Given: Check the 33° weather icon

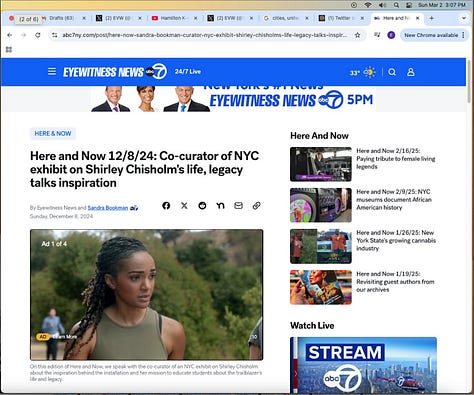Looking at the screenshot, I should 369,72.
